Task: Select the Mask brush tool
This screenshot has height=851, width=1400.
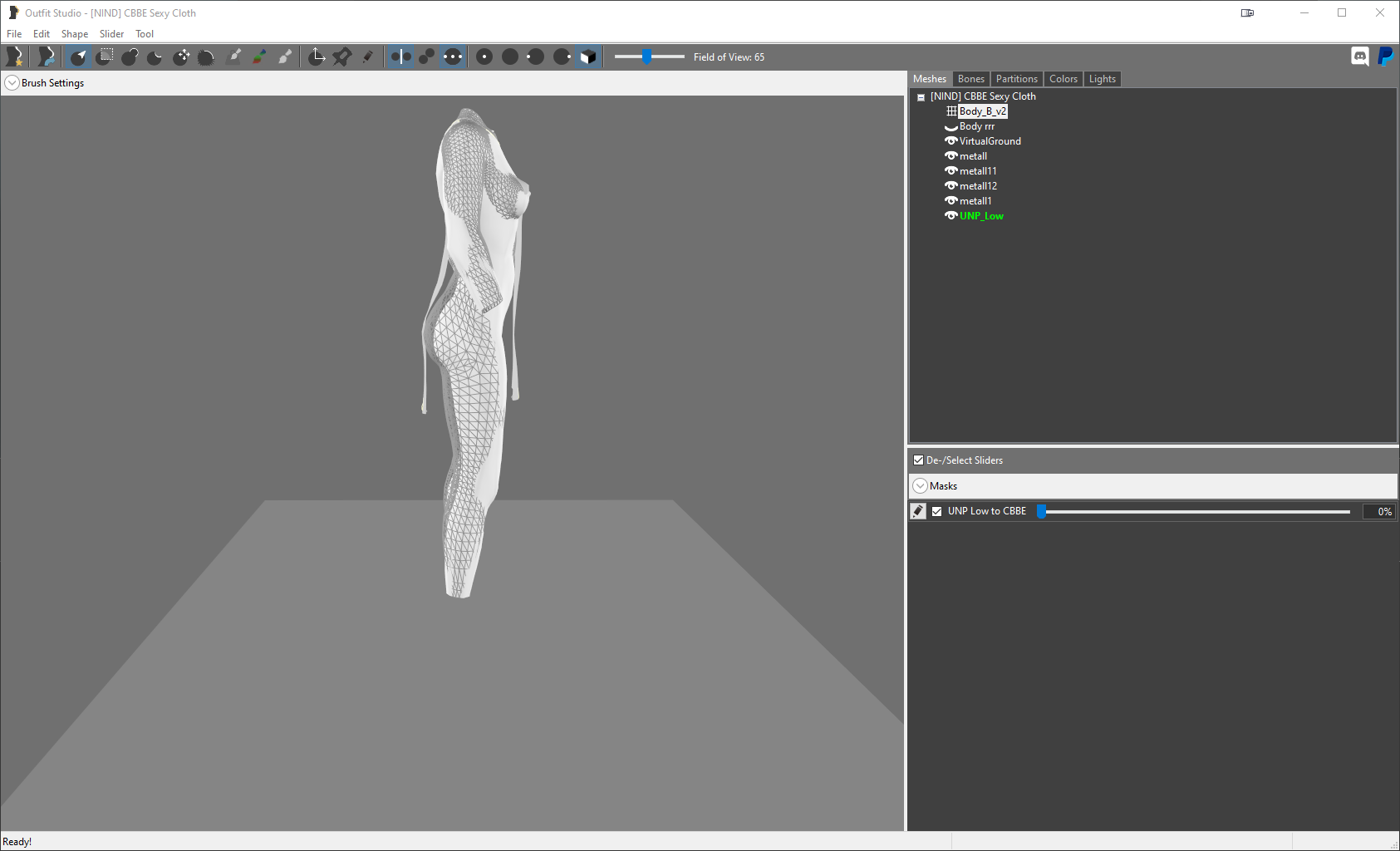Action: pyautogui.click(x=105, y=57)
